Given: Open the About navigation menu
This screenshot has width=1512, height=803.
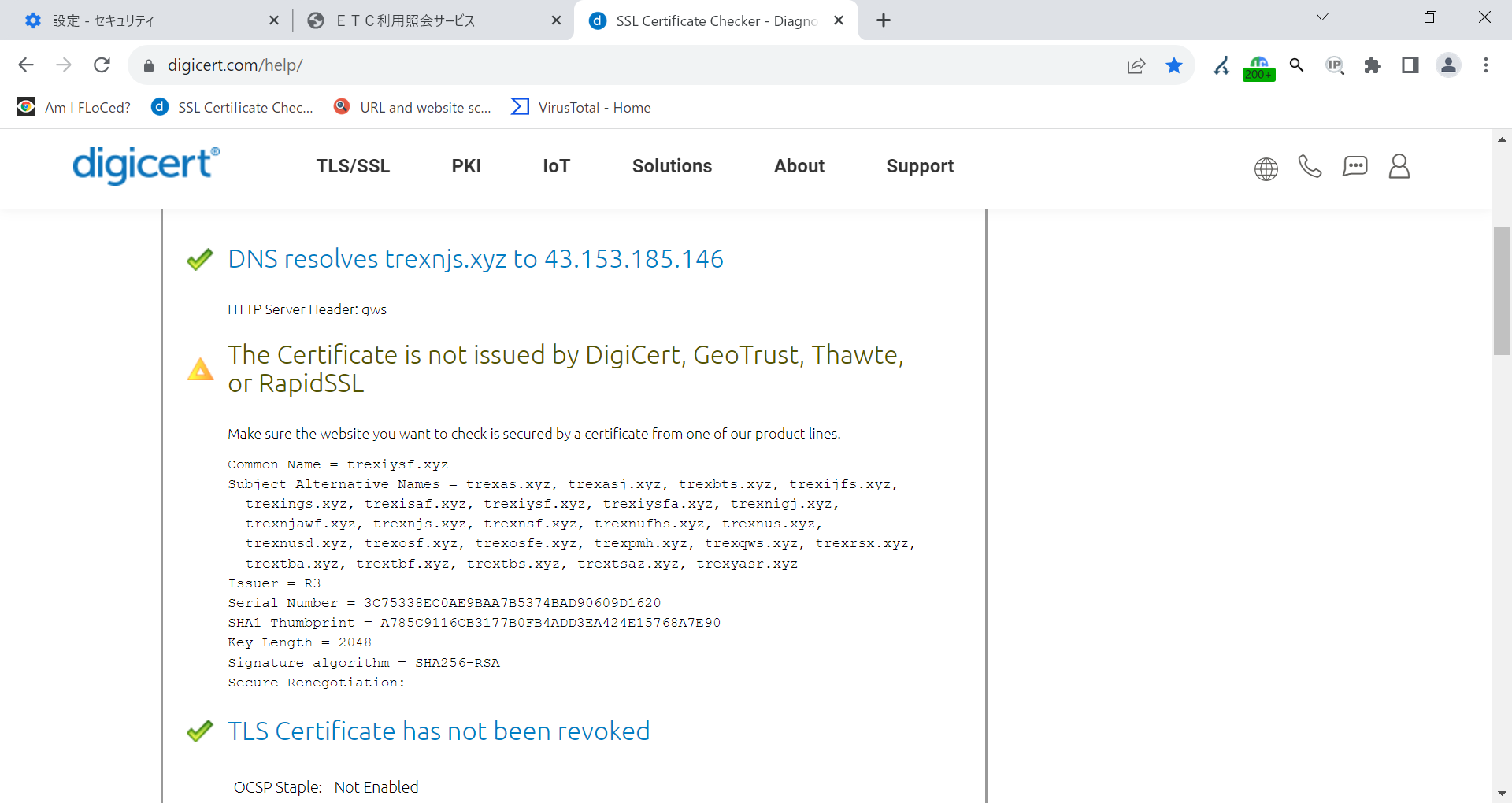Looking at the screenshot, I should (799, 166).
